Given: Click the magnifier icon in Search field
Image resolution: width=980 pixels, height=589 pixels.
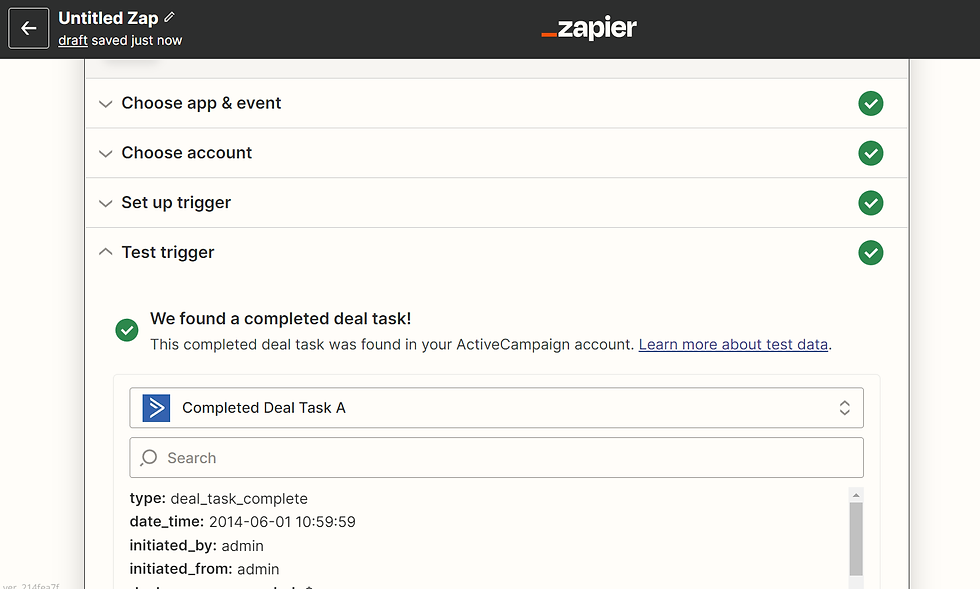Looking at the screenshot, I should tap(149, 458).
